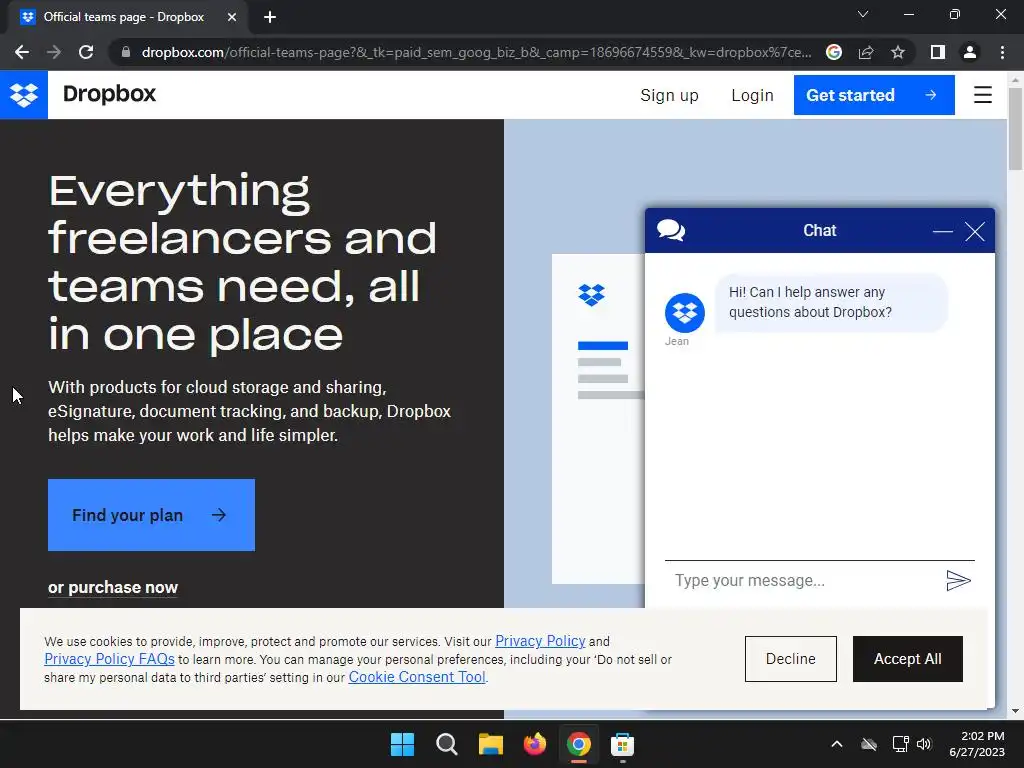
Task: Open Microsoft Store from the taskbar
Action: [x=622, y=744]
